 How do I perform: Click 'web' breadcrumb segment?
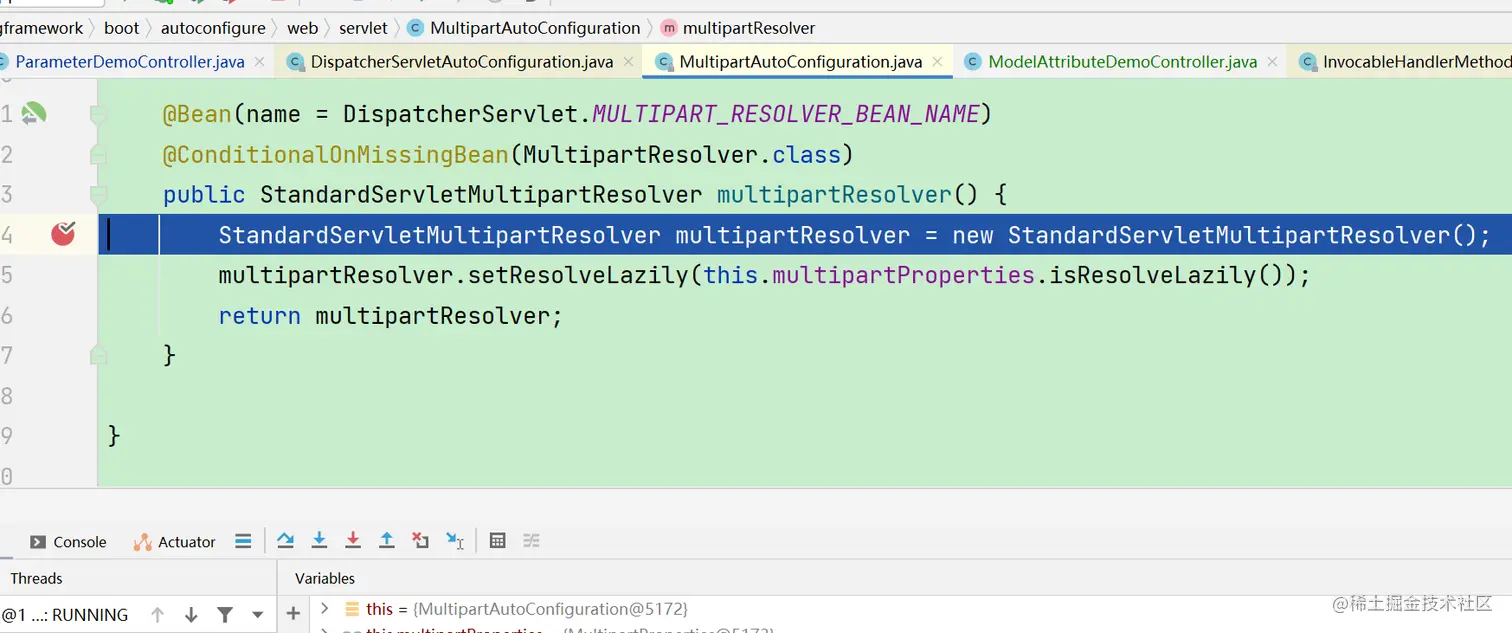(x=302, y=28)
